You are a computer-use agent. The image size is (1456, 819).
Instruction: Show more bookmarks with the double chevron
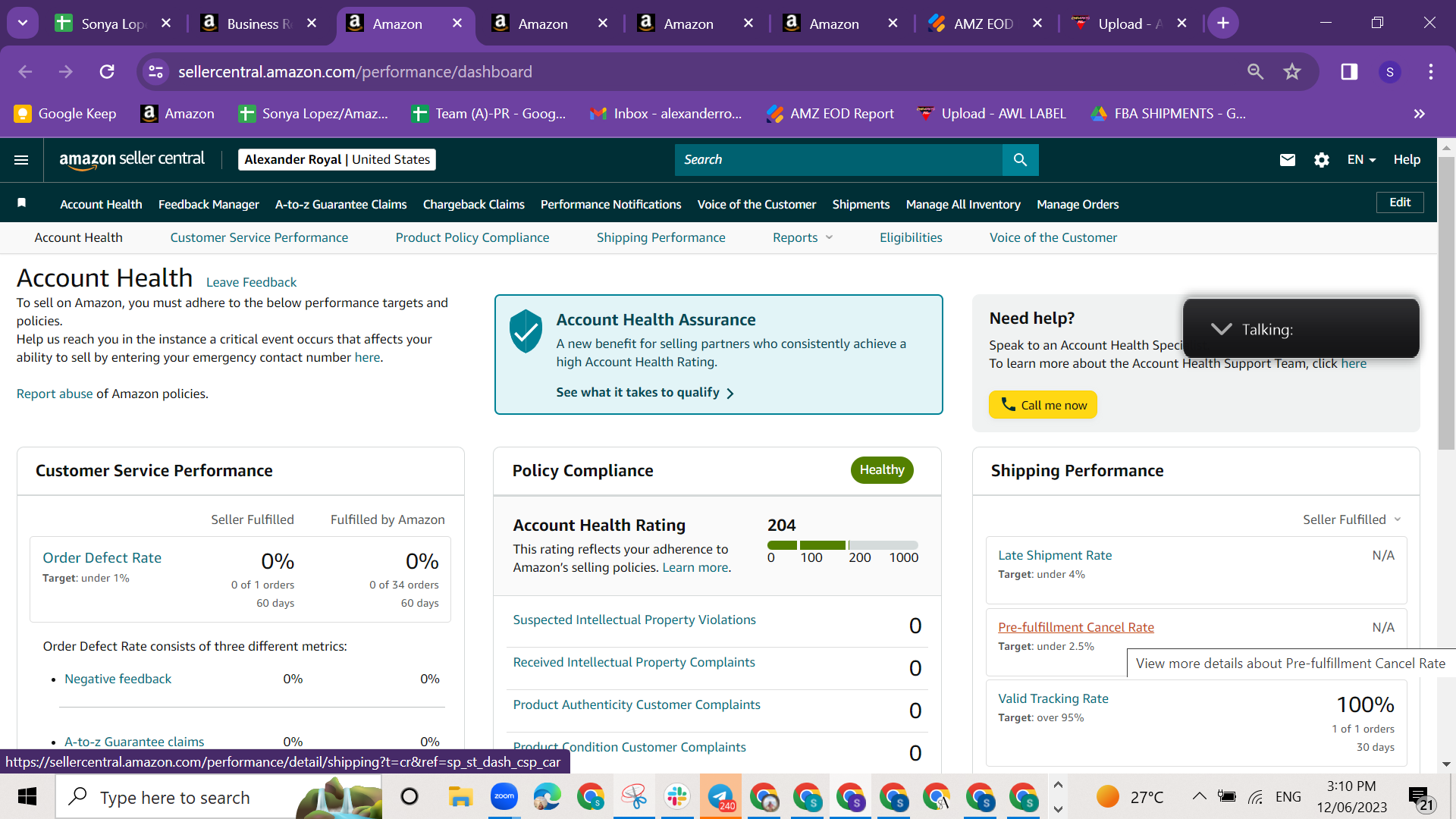1420,114
